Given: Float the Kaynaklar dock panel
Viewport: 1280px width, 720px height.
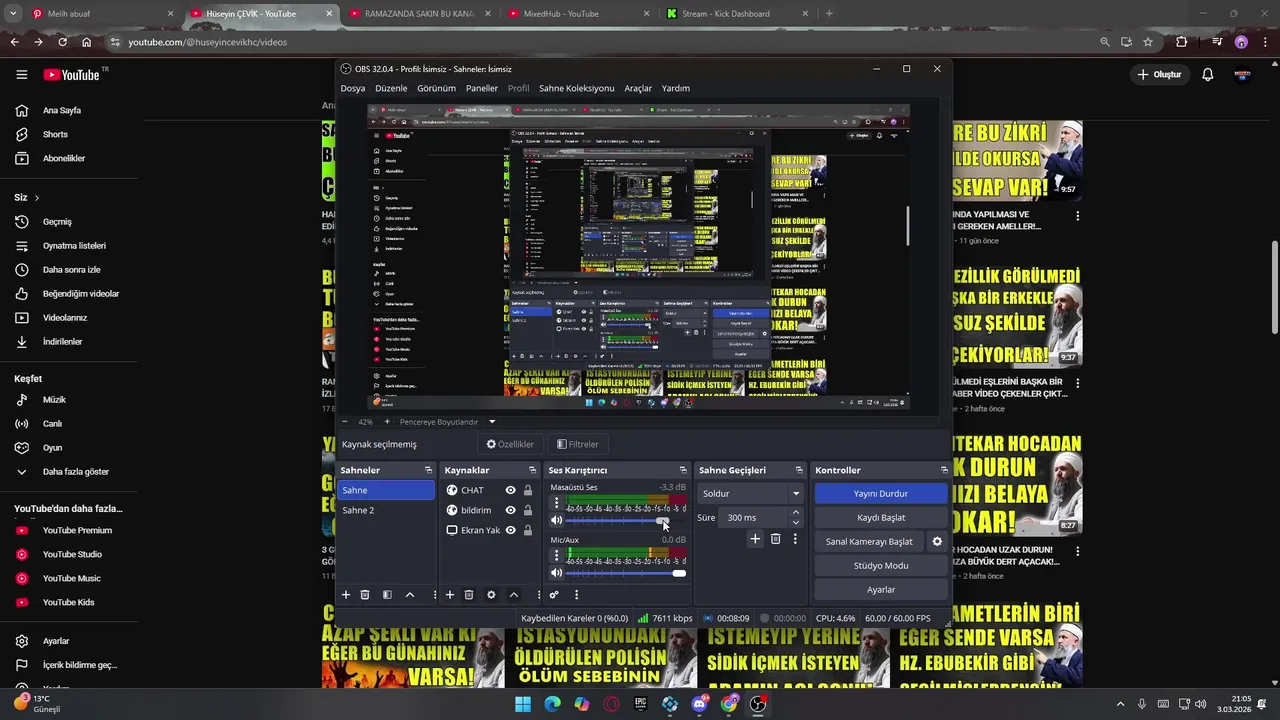Looking at the screenshot, I should pyautogui.click(x=532, y=470).
